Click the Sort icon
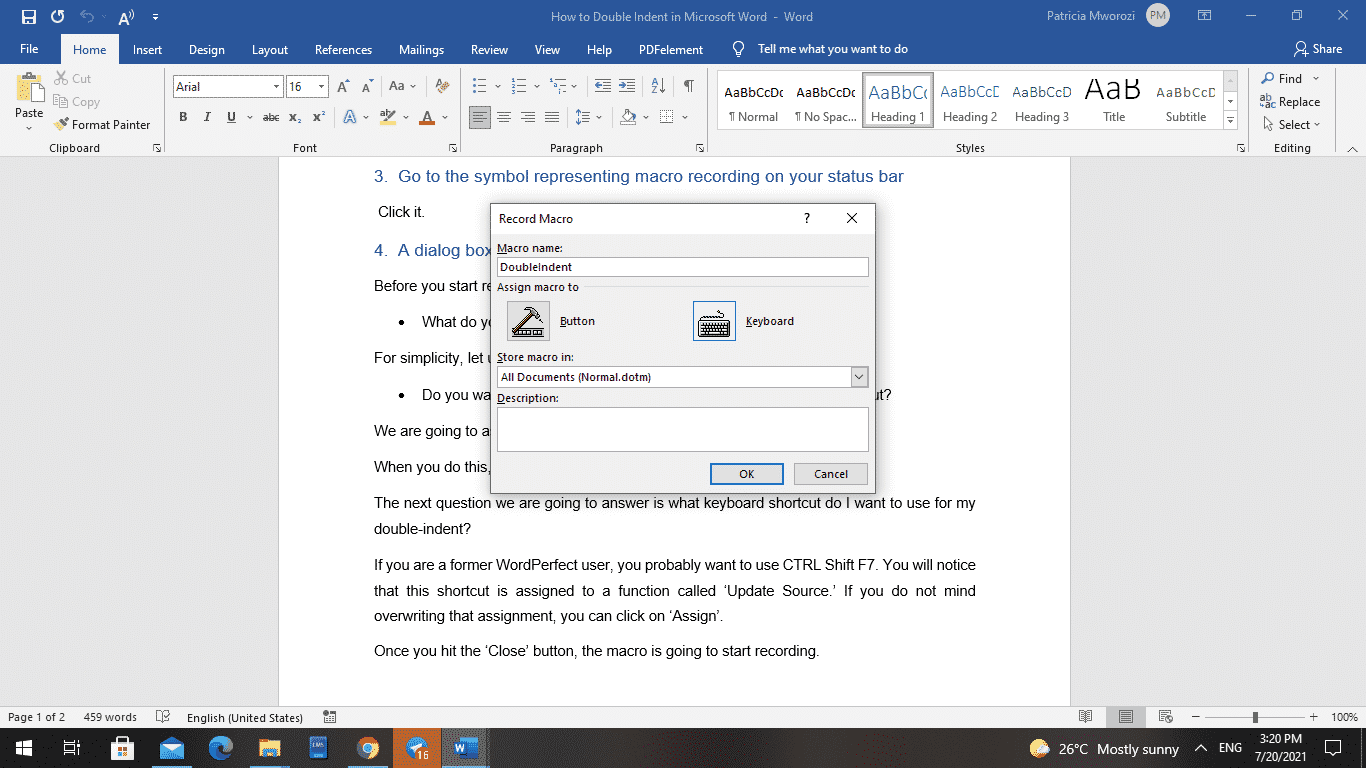The height and width of the screenshot is (768, 1366). tap(658, 86)
